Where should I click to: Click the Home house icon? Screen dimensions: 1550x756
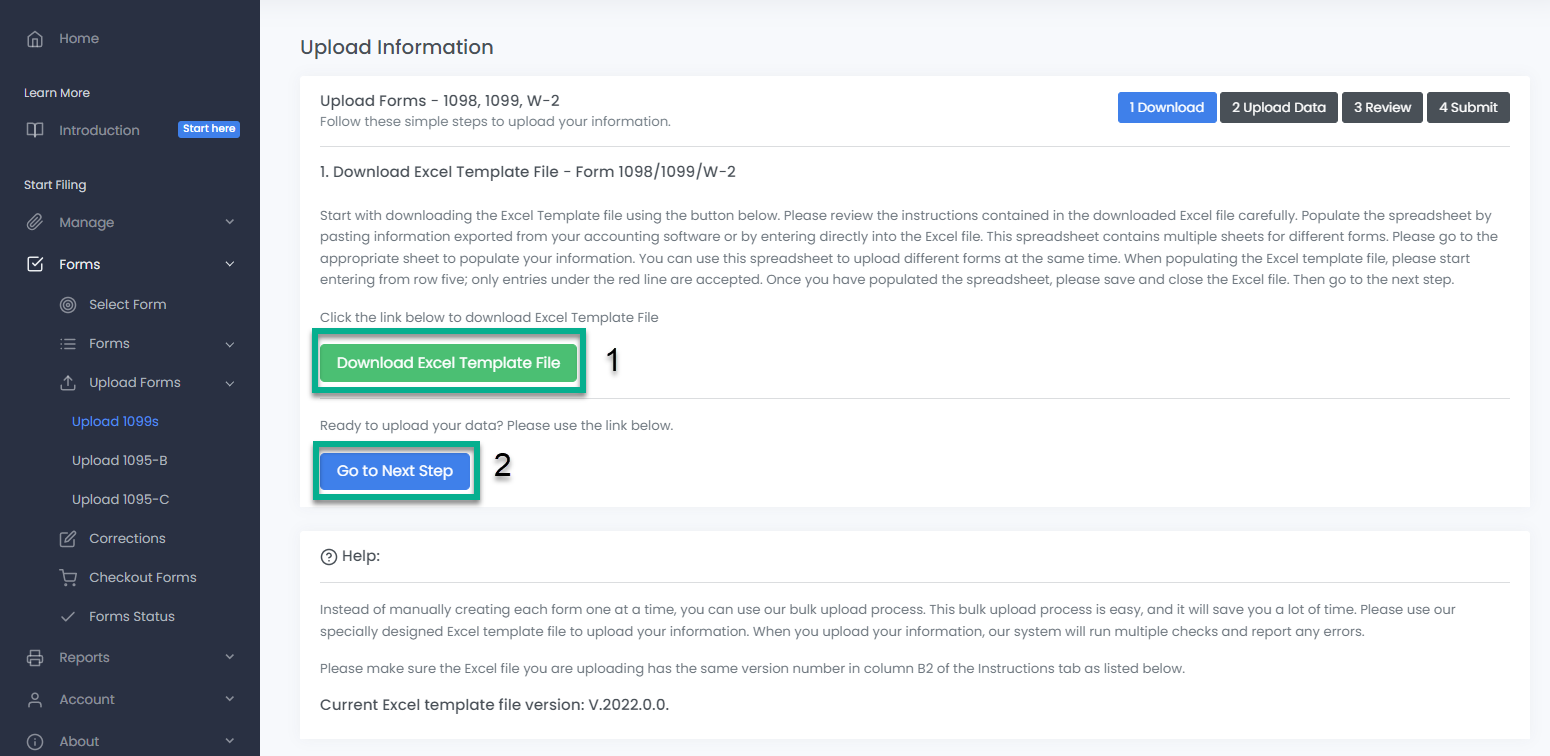click(x=35, y=39)
